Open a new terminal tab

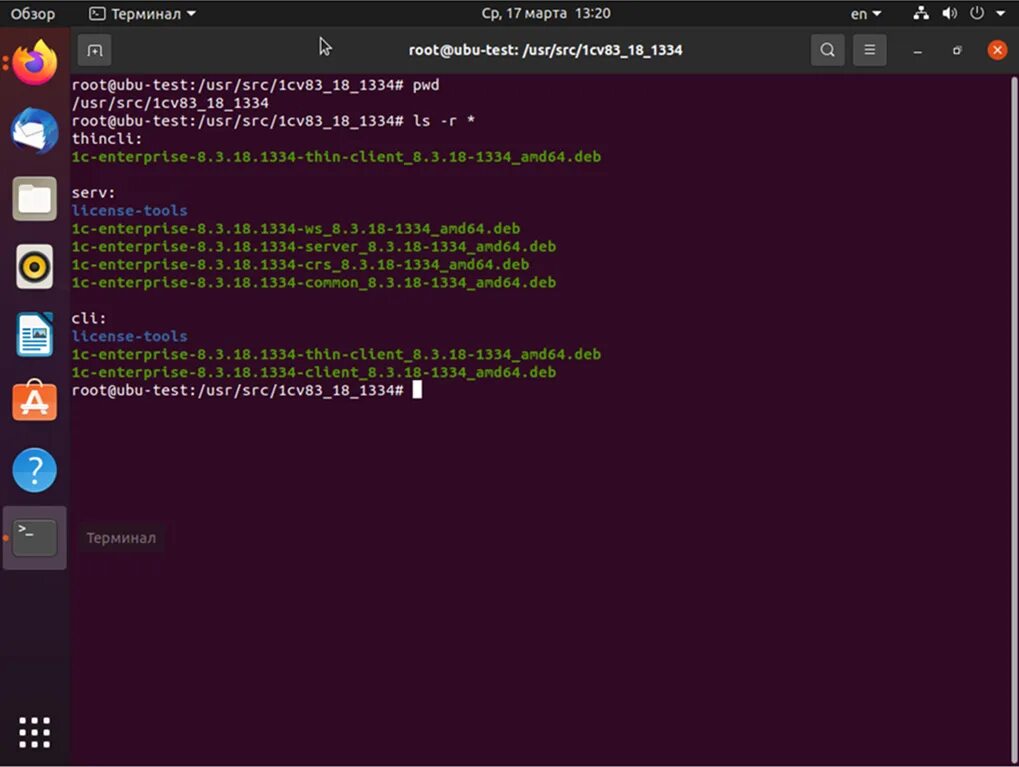pos(94,50)
